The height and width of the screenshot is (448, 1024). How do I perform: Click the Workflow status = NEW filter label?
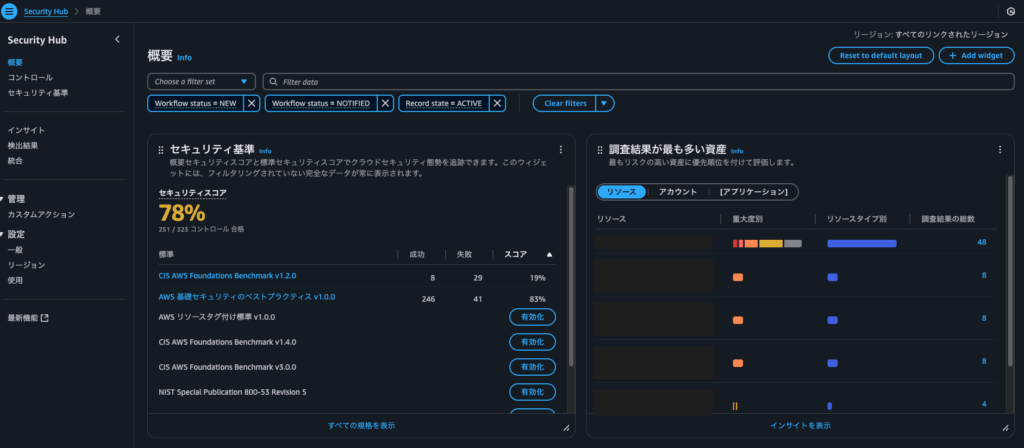(x=195, y=103)
